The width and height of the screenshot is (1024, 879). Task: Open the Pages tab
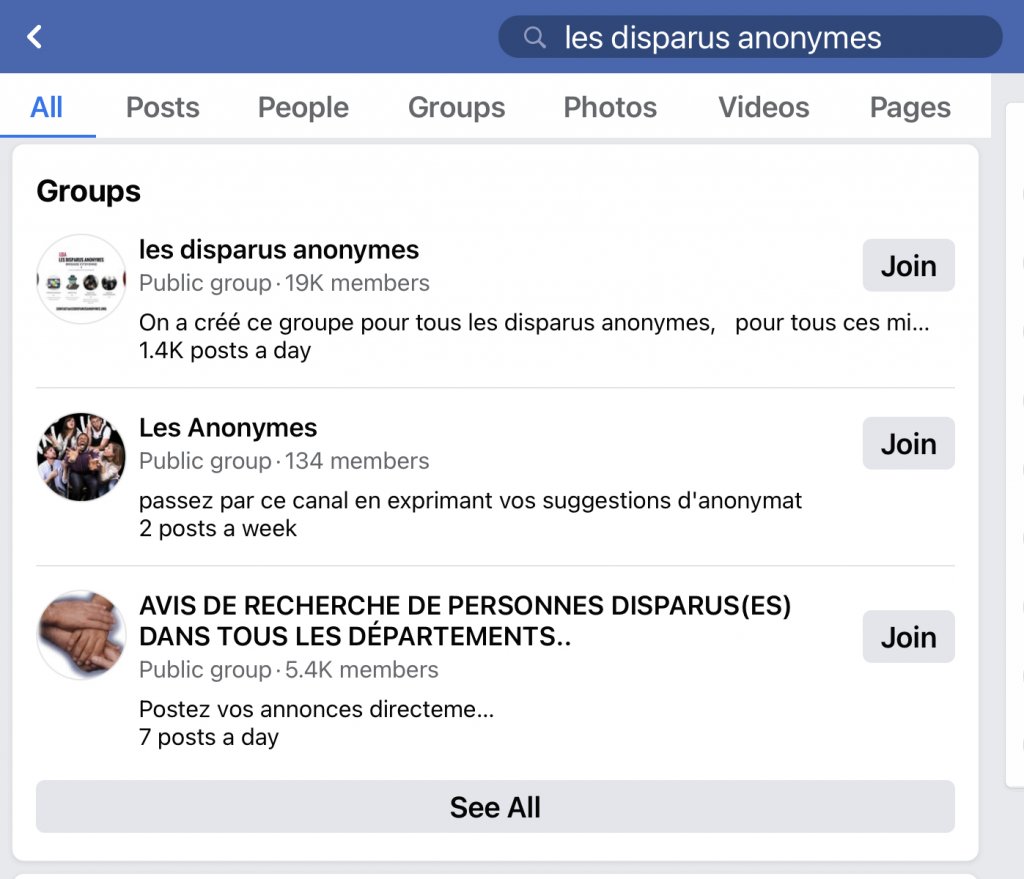click(x=910, y=107)
